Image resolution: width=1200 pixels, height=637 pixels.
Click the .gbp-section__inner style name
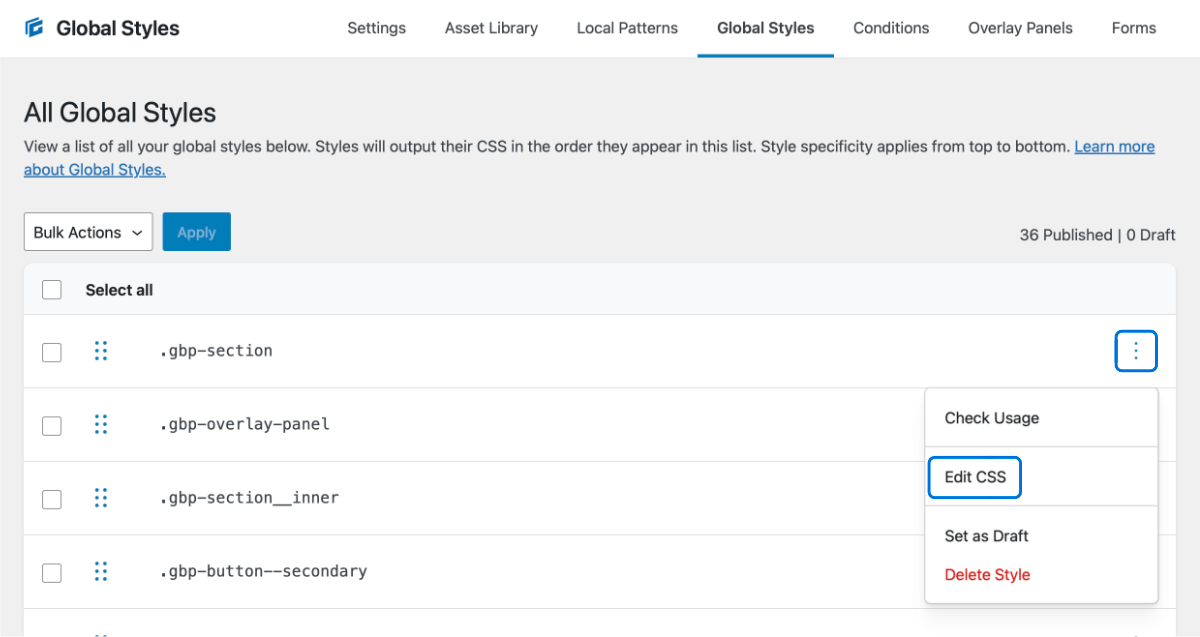pos(249,498)
